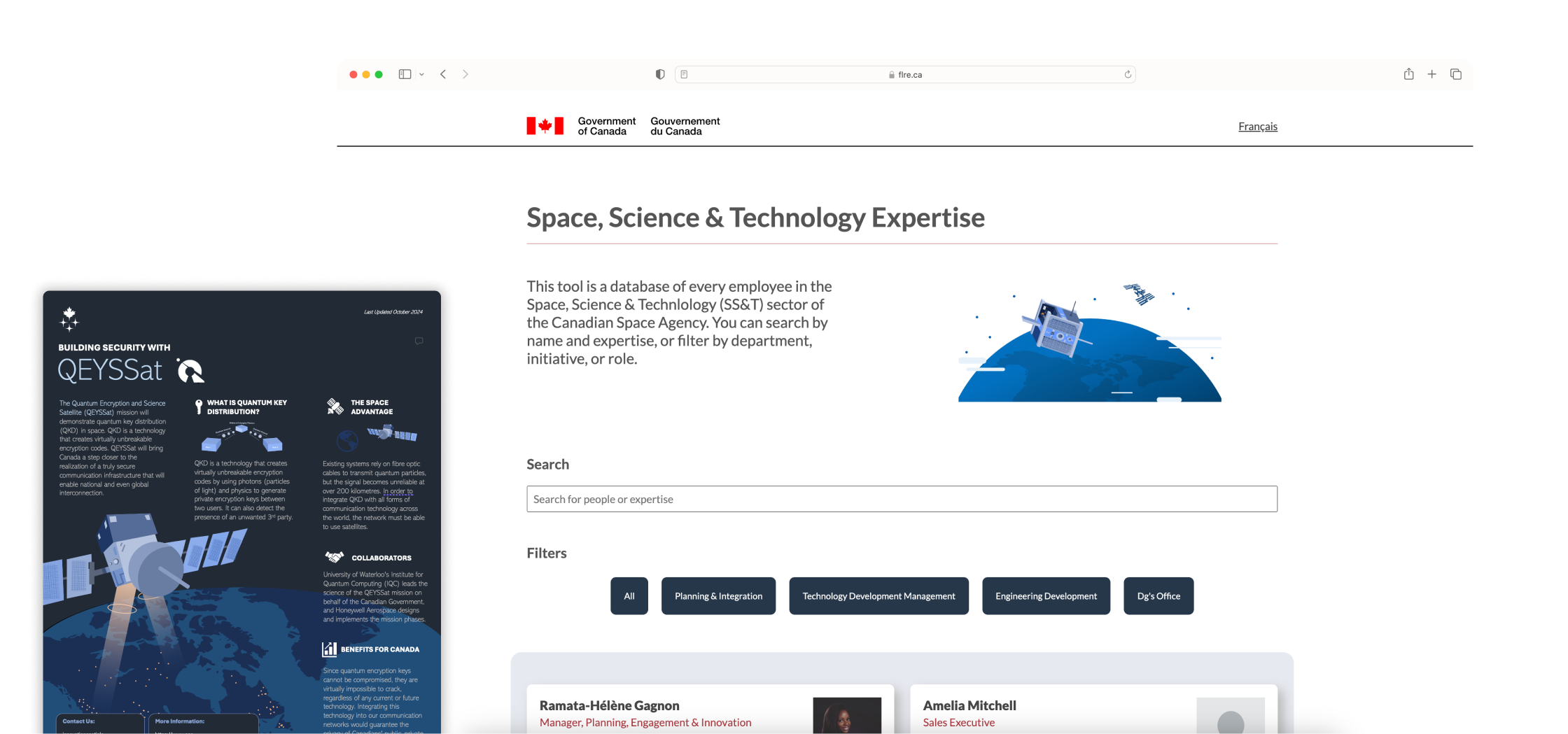The height and width of the screenshot is (734, 1568).
Task: Select the Engineering Development filter
Action: coord(1046,596)
